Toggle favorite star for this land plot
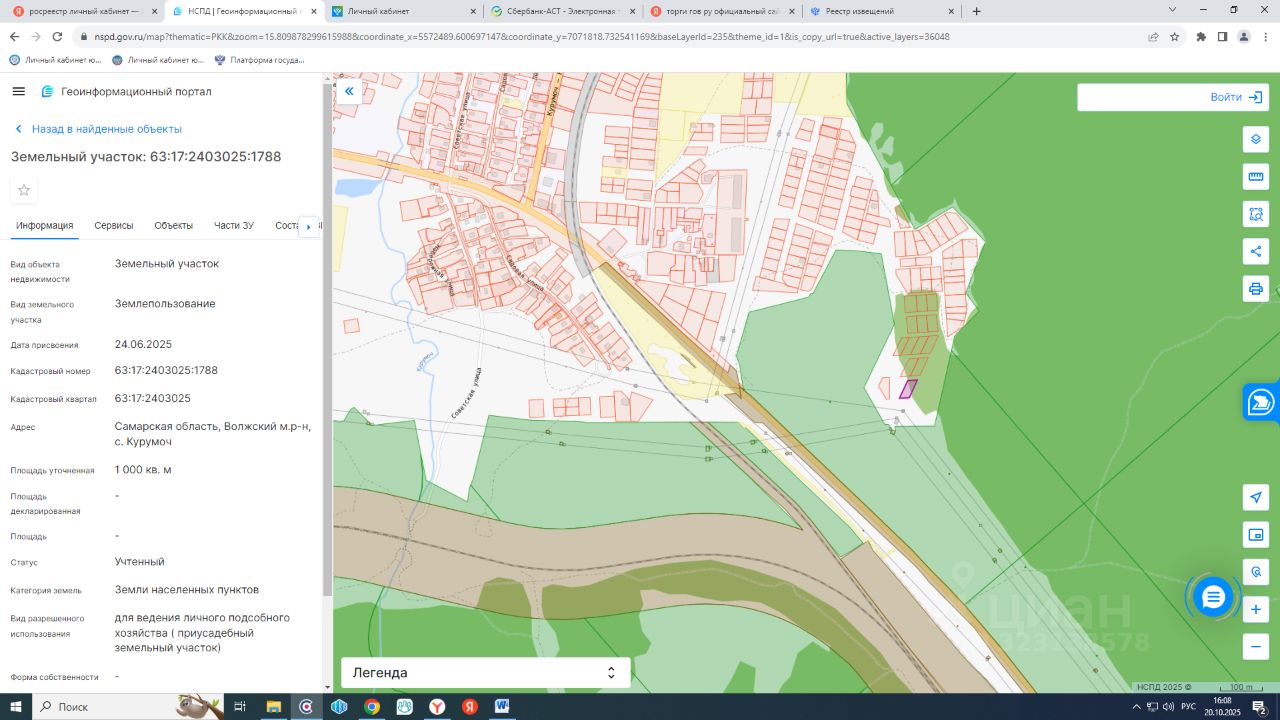Screen dimensions: 1280x720 pyautogui.click(x=24, y=190)
